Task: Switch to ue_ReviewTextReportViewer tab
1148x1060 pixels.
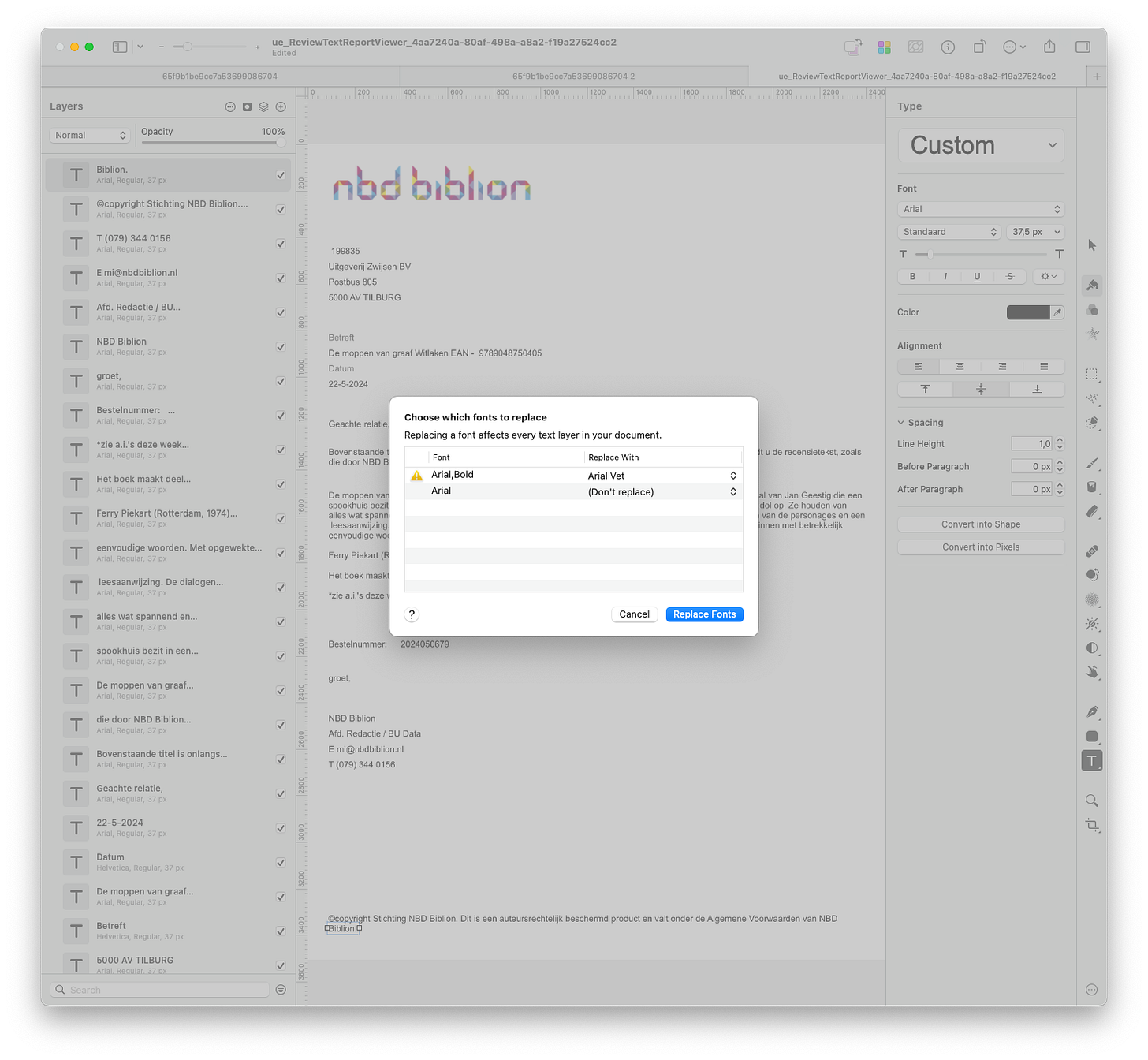Action: (917, 77)
